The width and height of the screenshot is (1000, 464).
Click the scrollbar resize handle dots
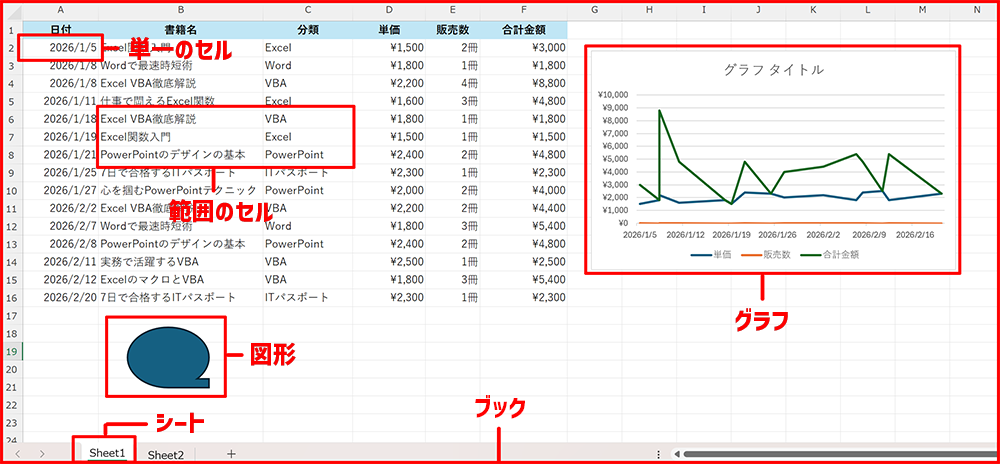658,454
